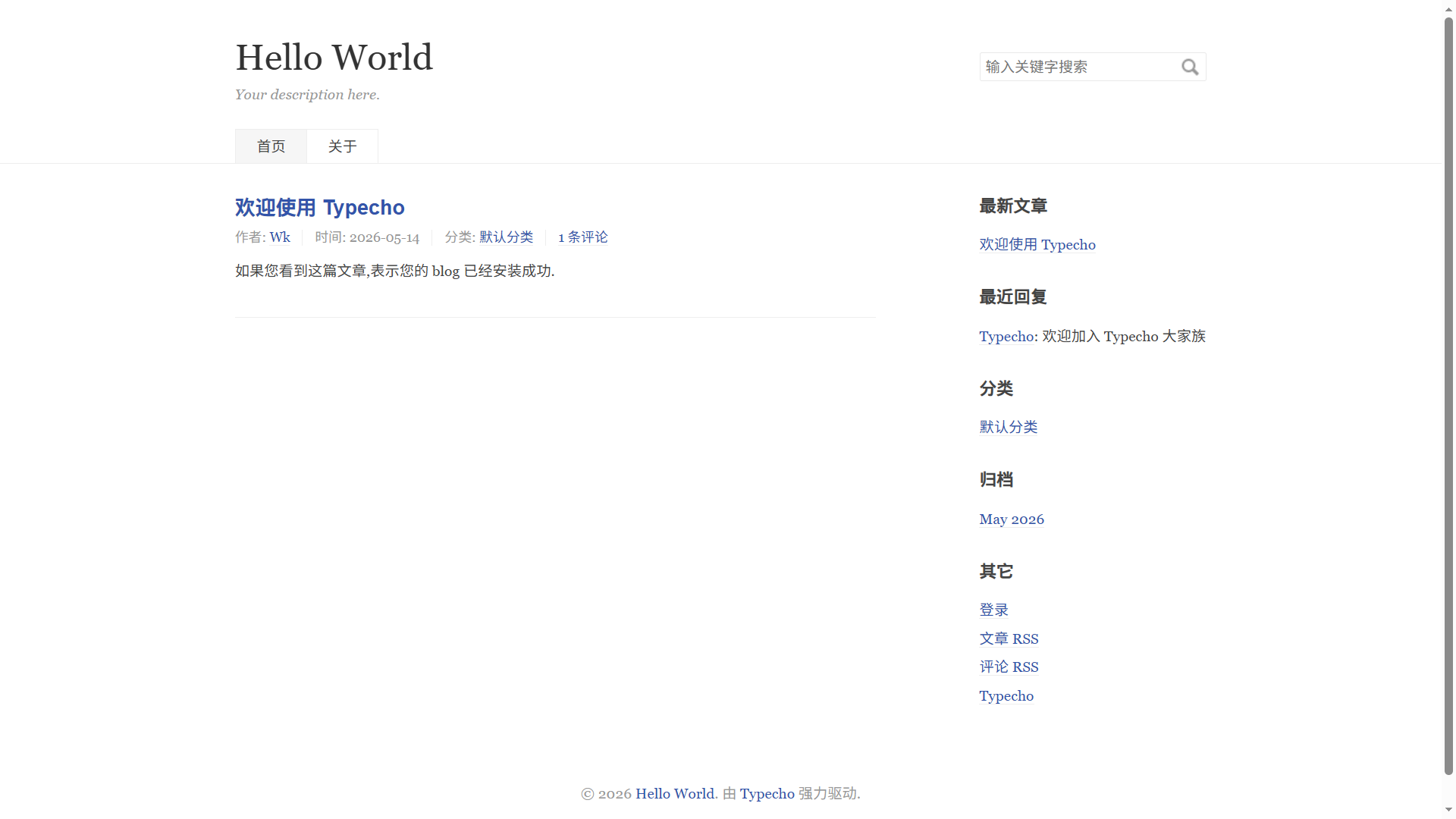The height and width of the screenshot is (819, 1456).
Task: Open the 文章 RSS feed link
Action: click(x=1009, y=639)
